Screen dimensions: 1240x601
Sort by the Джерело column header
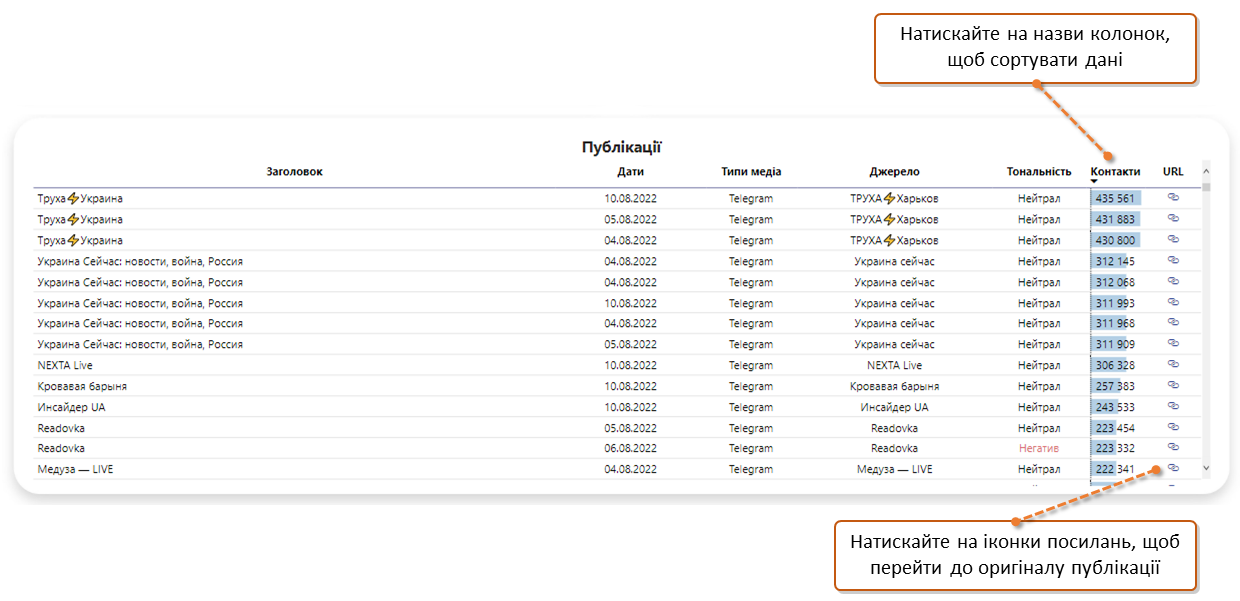pos(894,172)
